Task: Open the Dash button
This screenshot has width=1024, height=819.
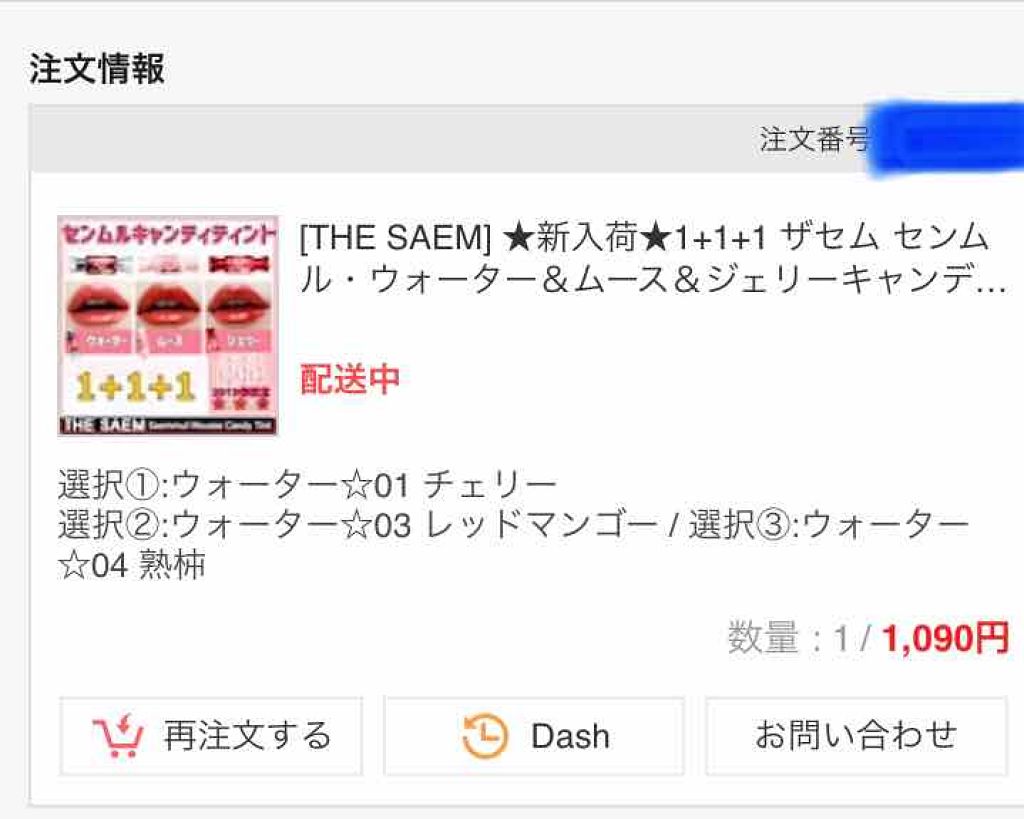Action: click(534, 736)
